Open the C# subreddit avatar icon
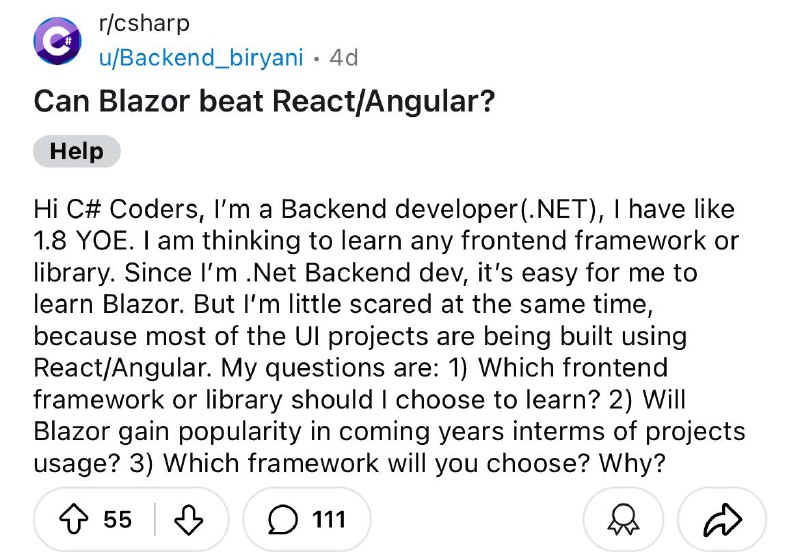This screenshot has width=800, height=559. (x=57, y=41)
